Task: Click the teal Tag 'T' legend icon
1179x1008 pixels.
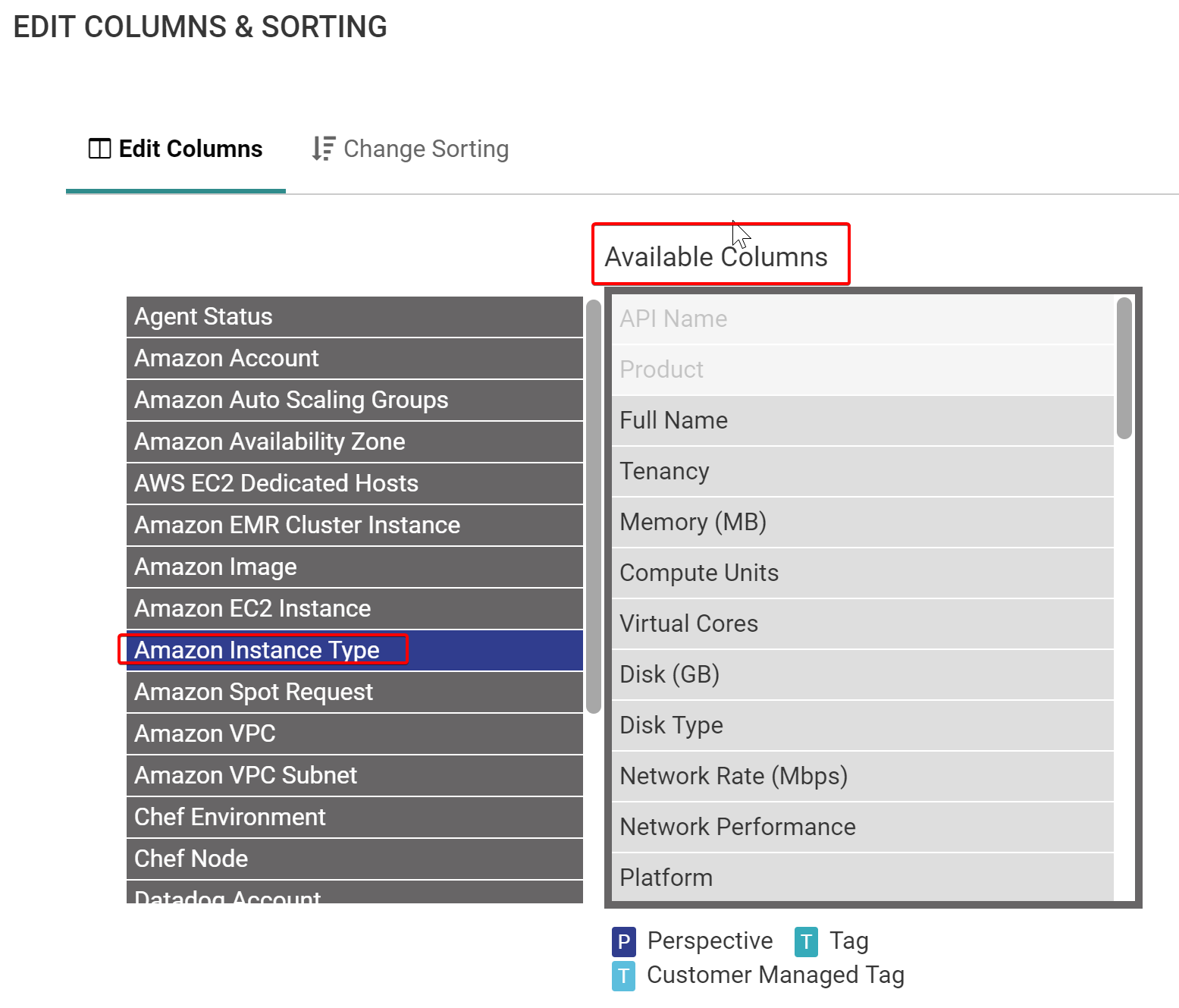Action: click(x=806, y=942)
